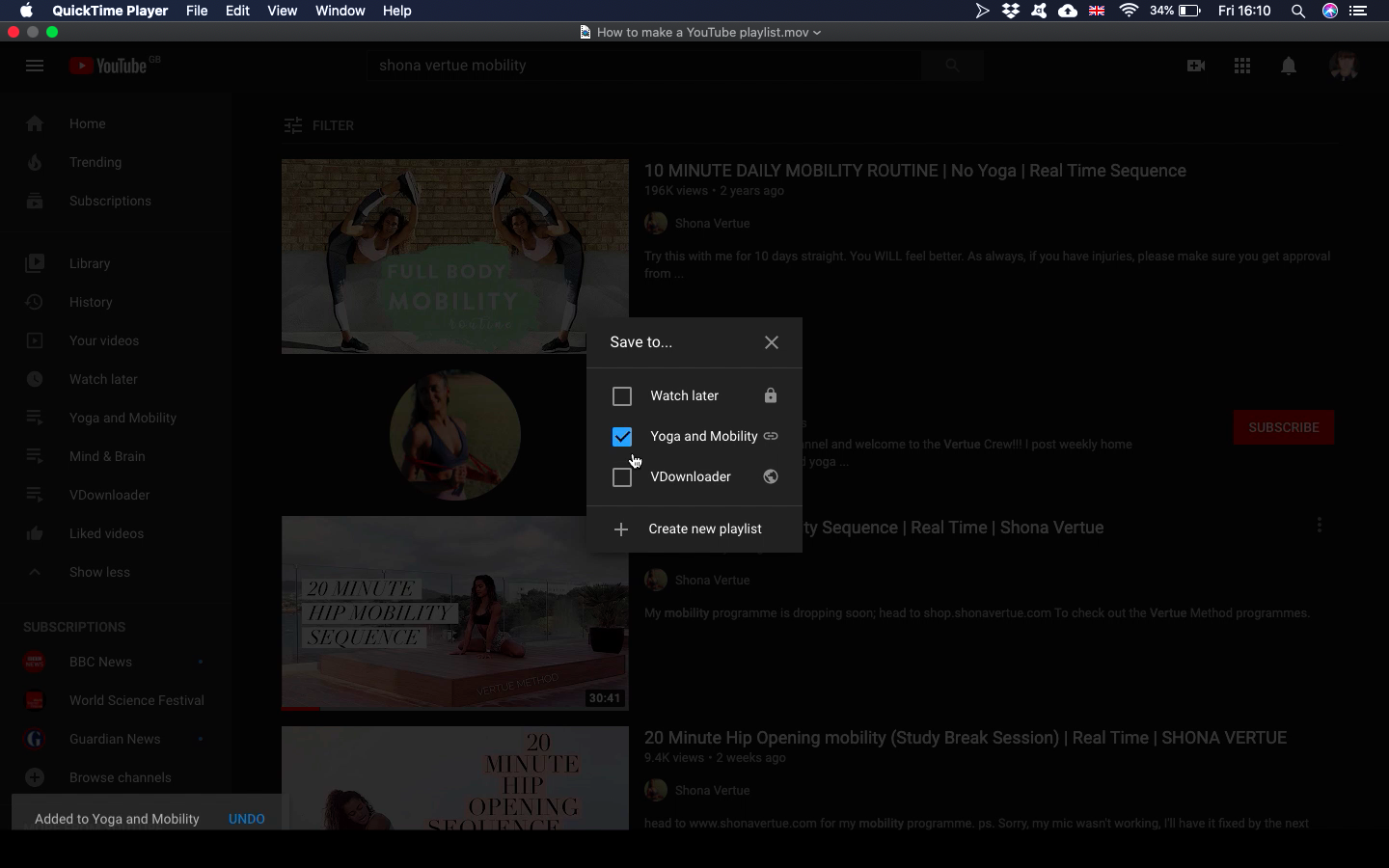
Task: Click the Watch later clock icon in sidebar
Action: pos(35,379)
